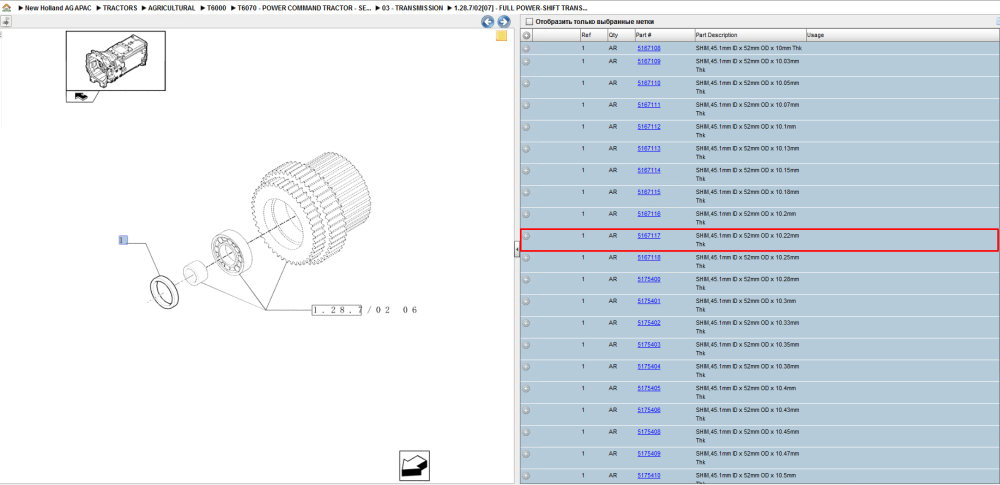Open '03 - TRANSMISSION' breadcrumb
The image size is (1000, 485).
pyautogui.click(x=412, y=8)
